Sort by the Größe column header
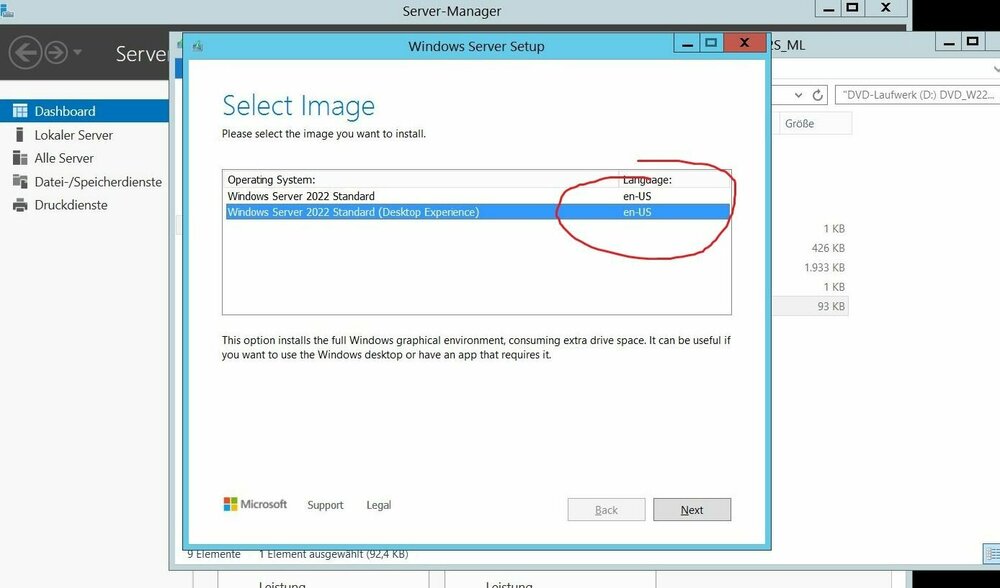Screen dimensions: 1000x588 (810, 123)
